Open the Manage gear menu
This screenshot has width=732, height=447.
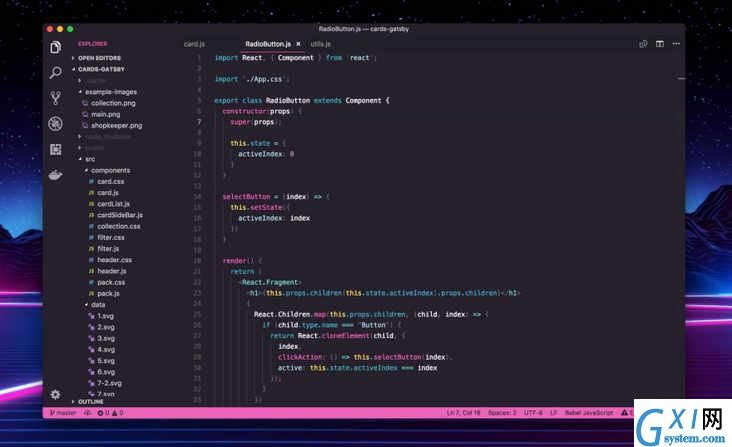point(56,394)
